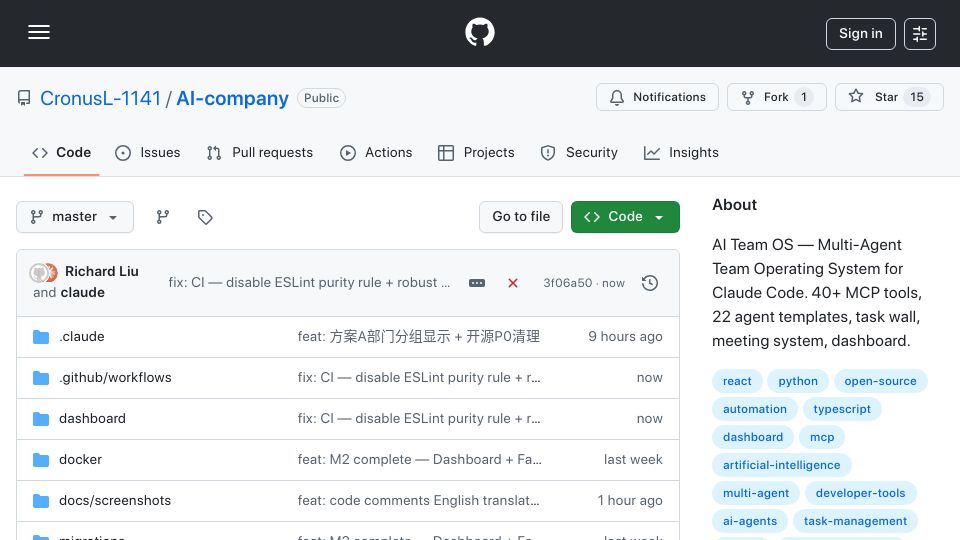The height and width of the screenshot is (540, 960).
Task: Click 'last week' timestamp in docker row
Action: tap(633, 460)
